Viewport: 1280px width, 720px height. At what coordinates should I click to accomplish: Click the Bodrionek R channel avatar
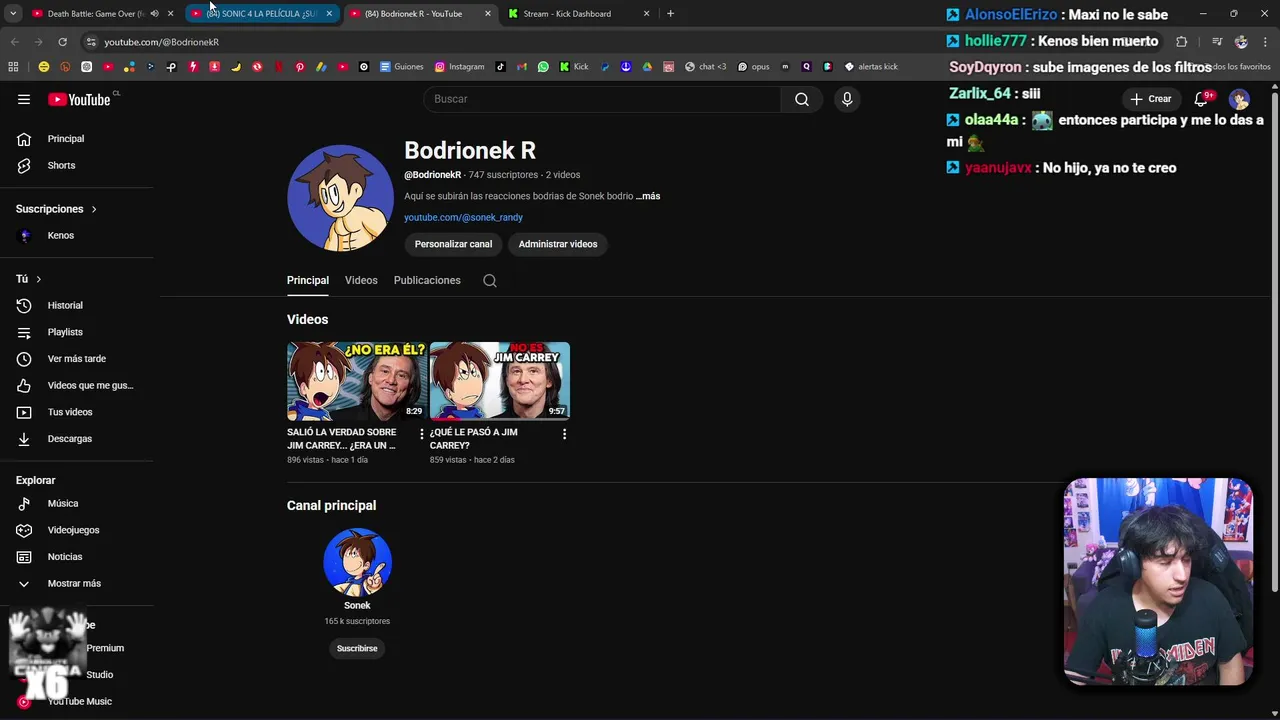pos(340,197)
